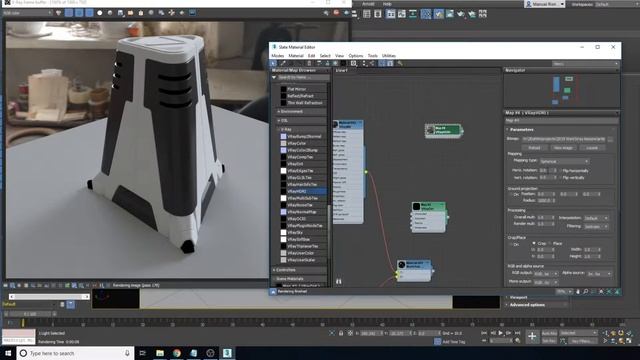Click the VRayHDRI Map #4 node in the view
Image resolution: width=640 pixels, height=360 pixels.
click(x=443, y=130)
